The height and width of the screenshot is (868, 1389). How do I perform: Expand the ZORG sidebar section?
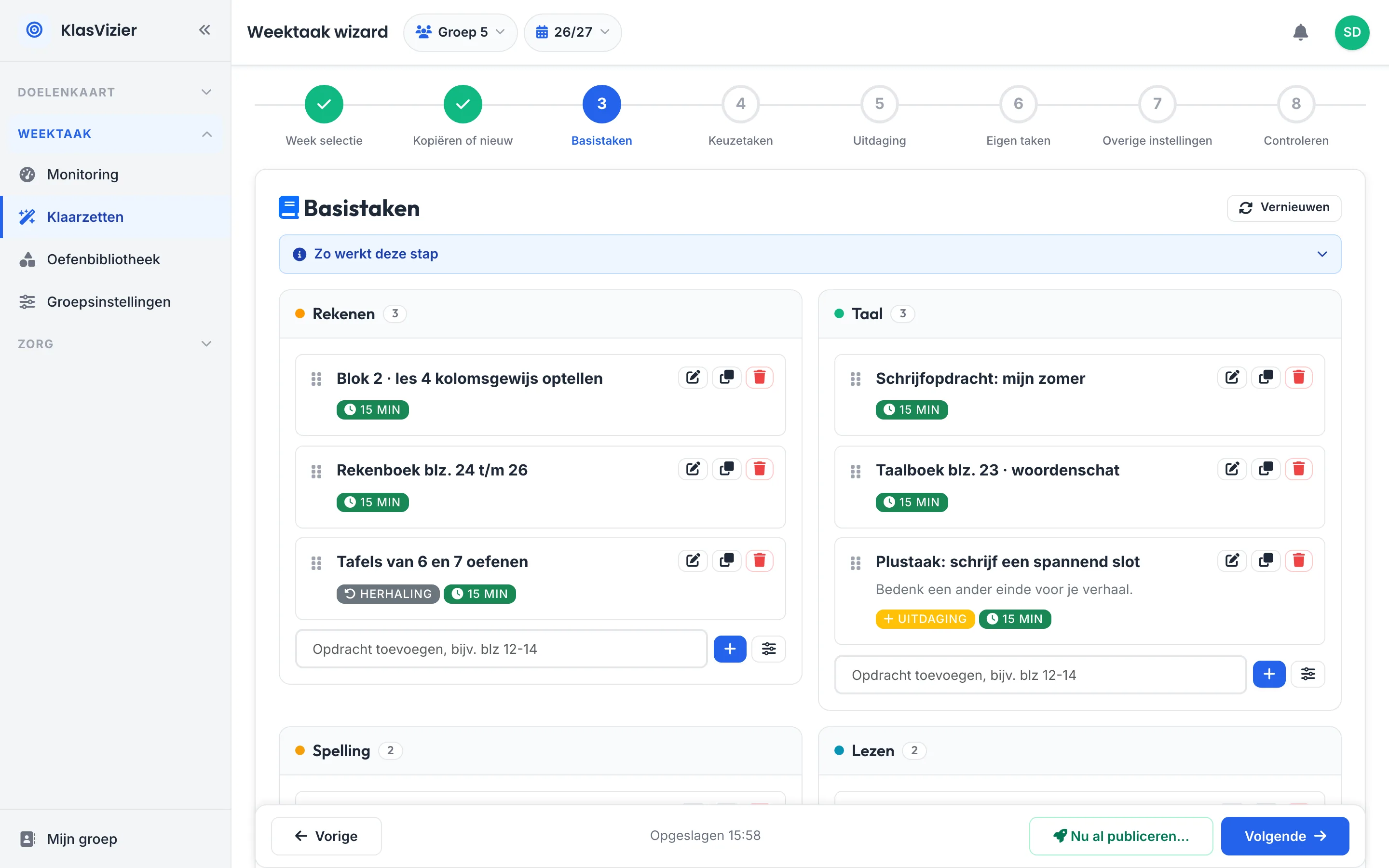pyautogui.click(x=115, y=344)
